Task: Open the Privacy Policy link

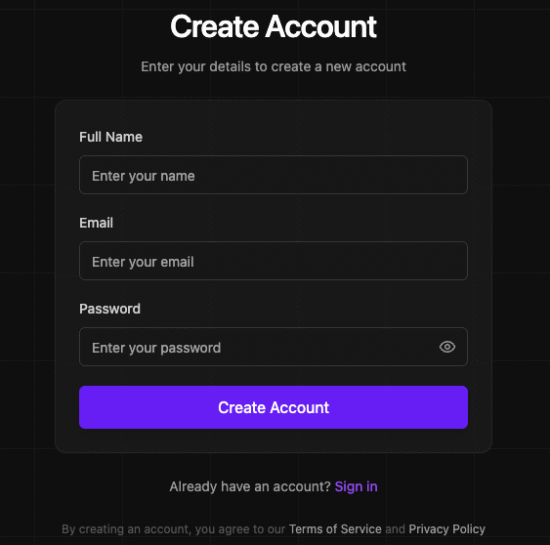Action: pyautogui.click(x=447, y=529)
